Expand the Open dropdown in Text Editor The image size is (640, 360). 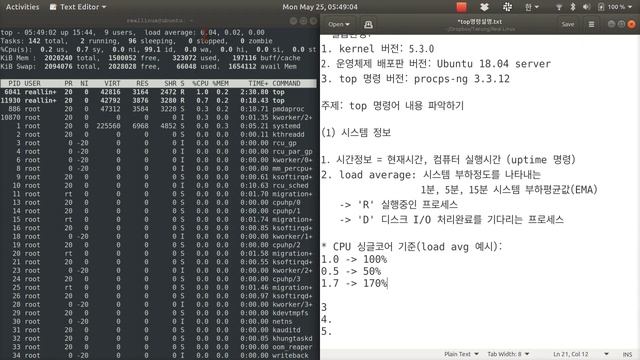(x=339, y=24)
